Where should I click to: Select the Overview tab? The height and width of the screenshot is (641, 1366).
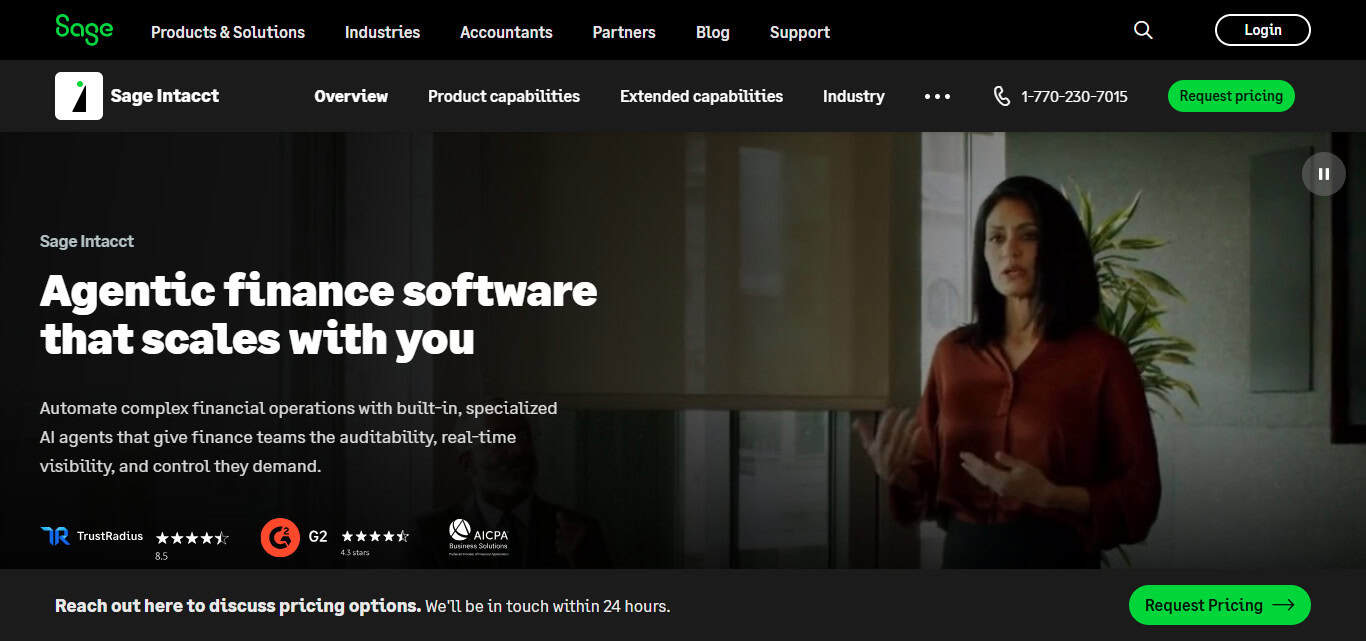click(351, 96)
